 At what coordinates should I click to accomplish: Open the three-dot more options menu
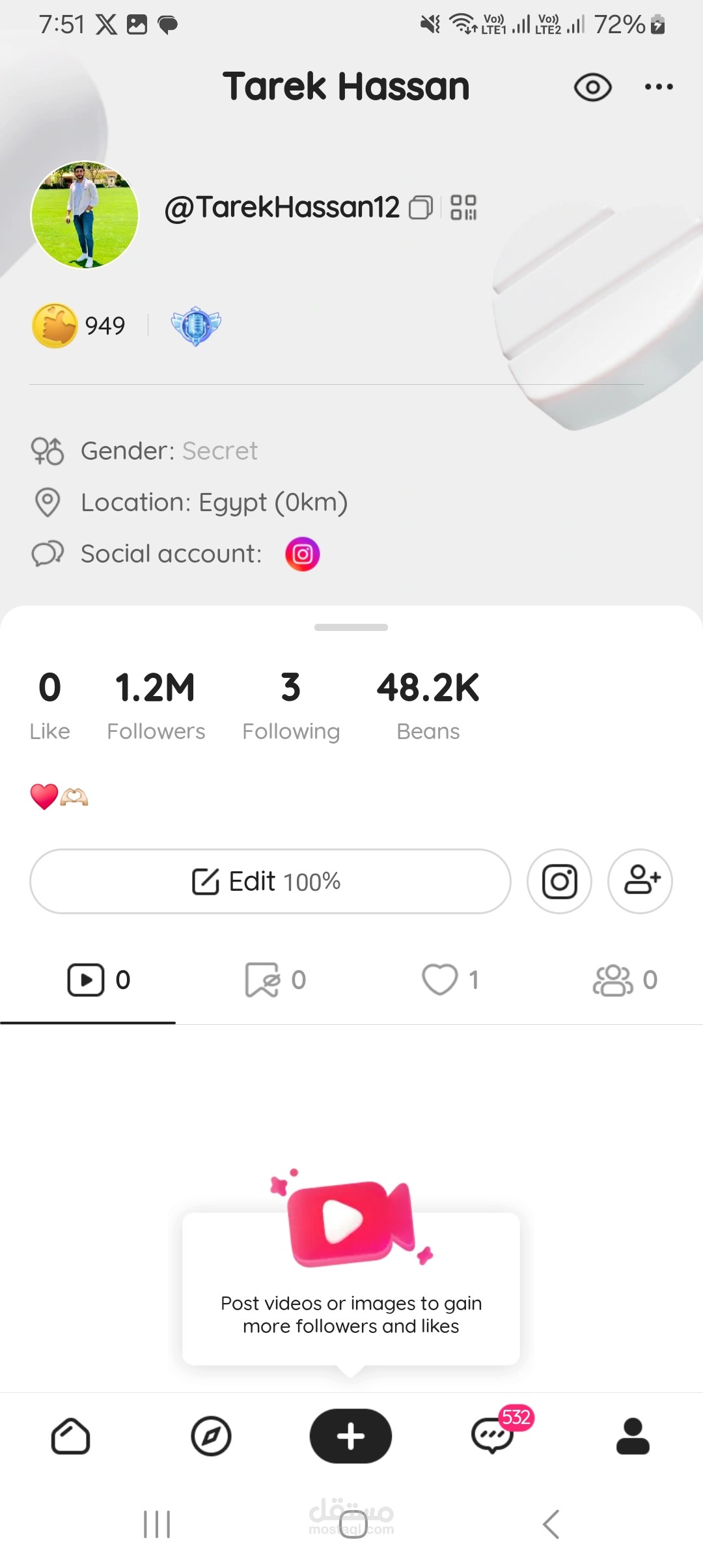pos(659,87)
